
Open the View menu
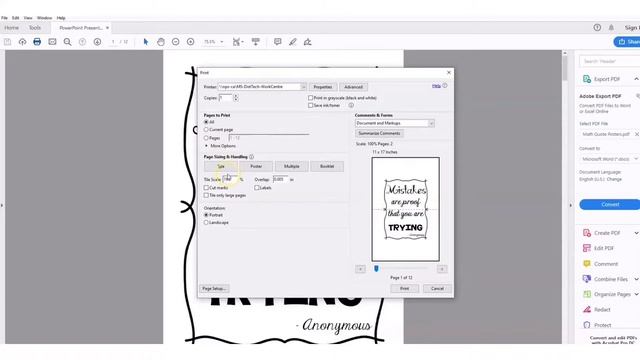(28, 18)
